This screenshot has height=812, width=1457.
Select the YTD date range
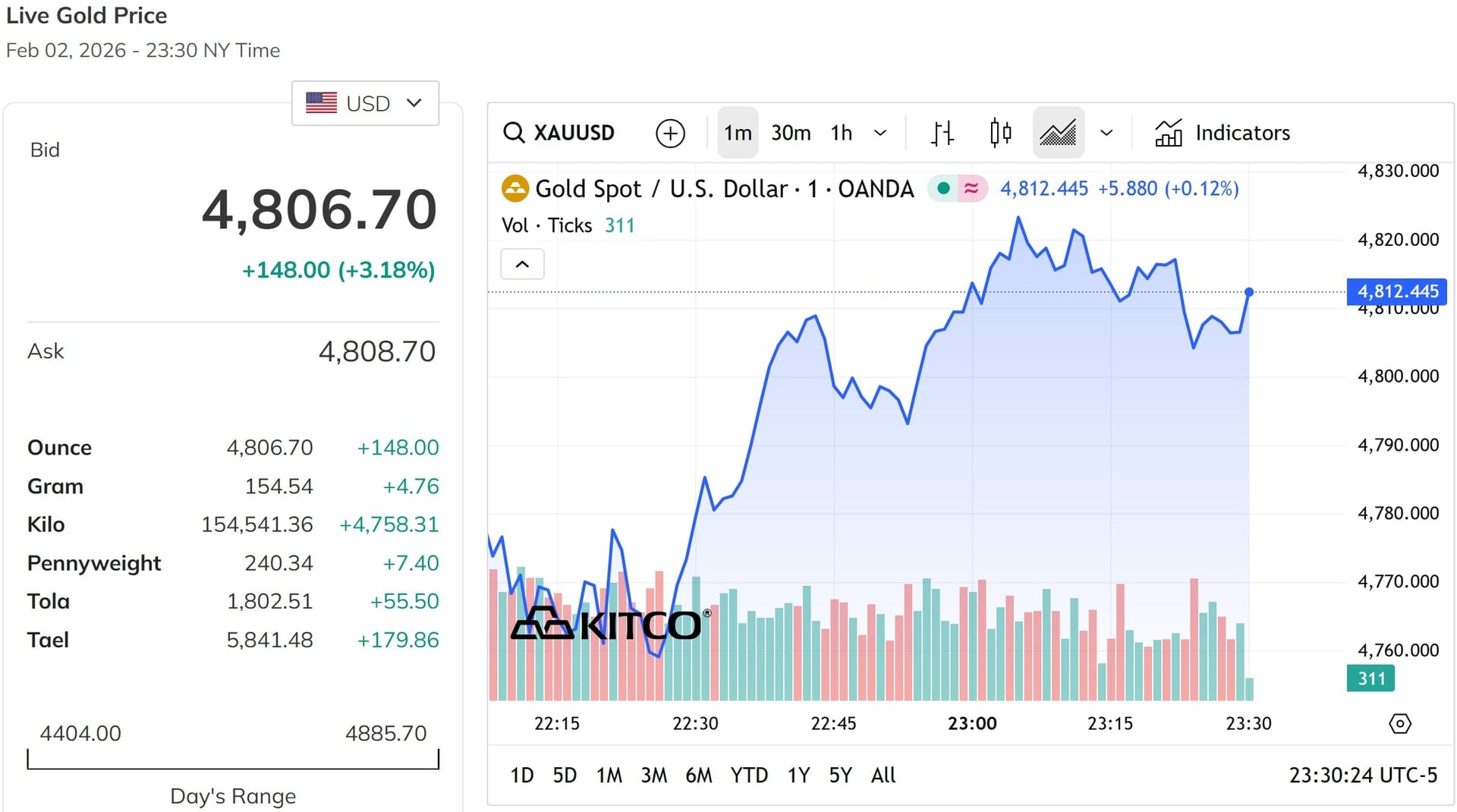749,775
